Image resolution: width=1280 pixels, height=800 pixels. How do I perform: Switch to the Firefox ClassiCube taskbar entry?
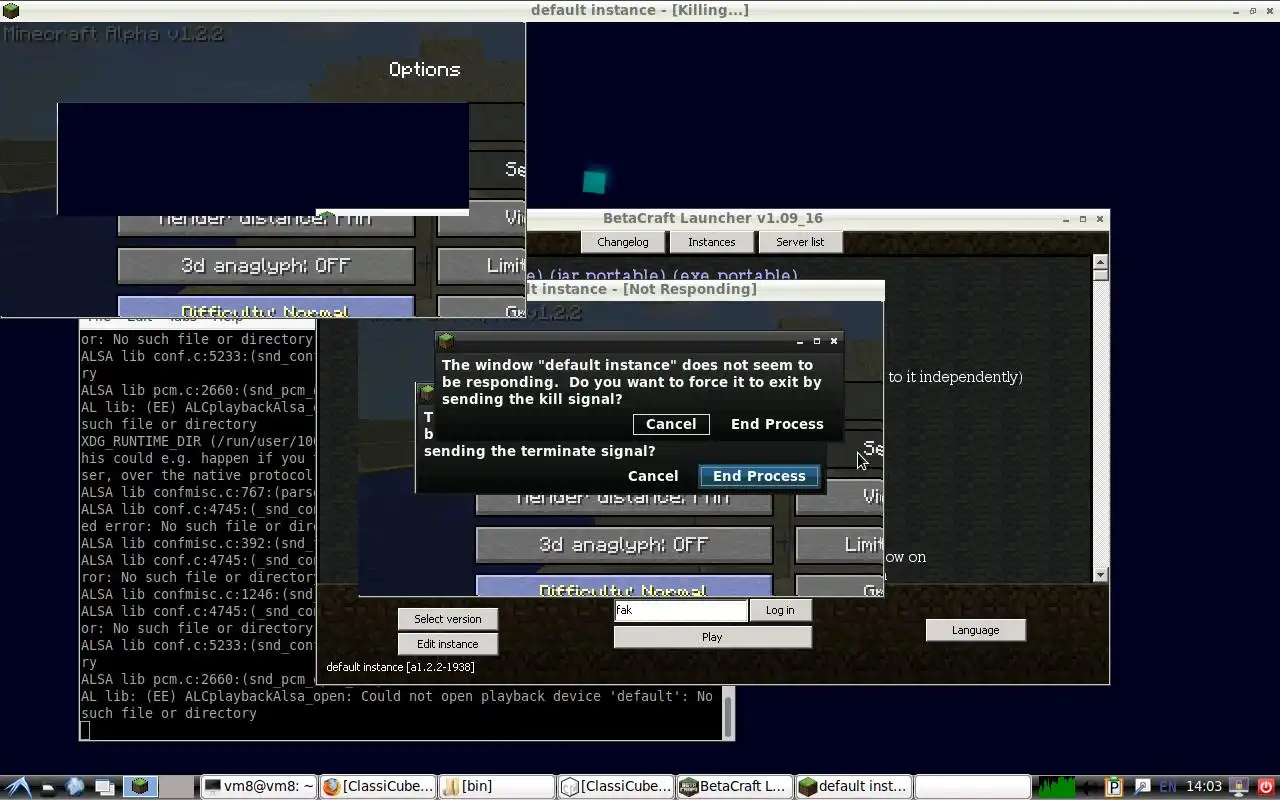tap(378, 786)
